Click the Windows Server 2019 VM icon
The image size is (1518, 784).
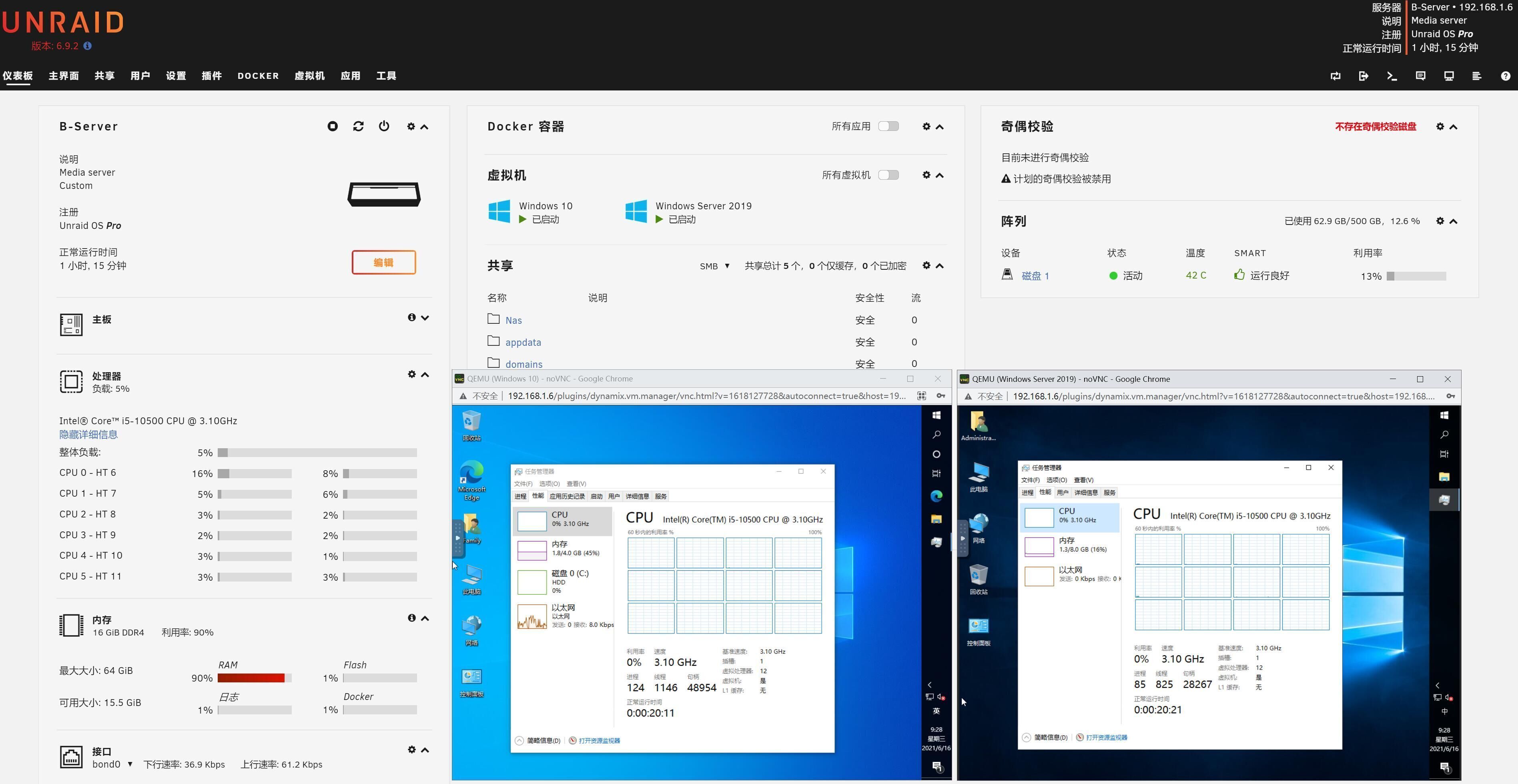[636, 211]
